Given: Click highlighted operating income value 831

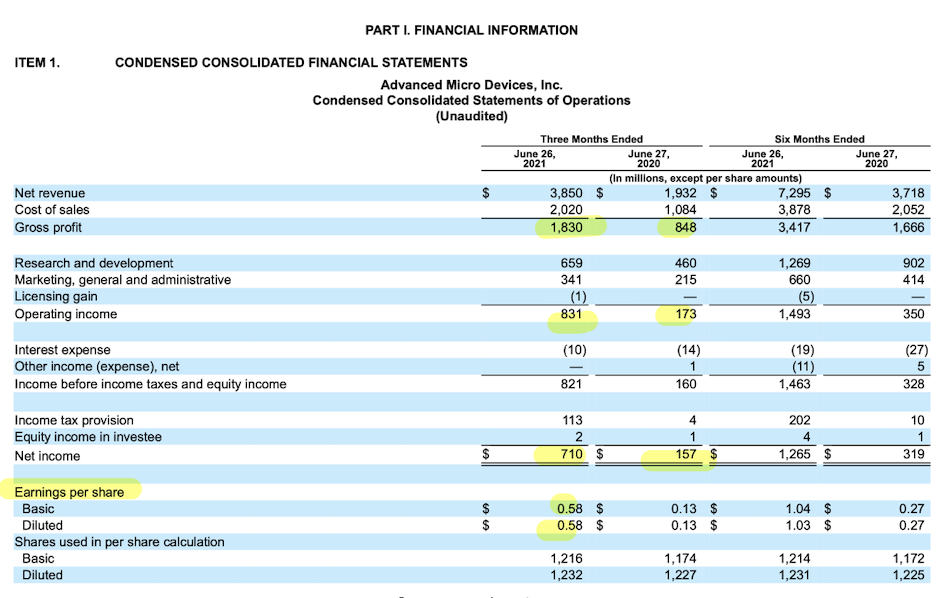Looking at the screenshot, I should (x=571, y=314).
